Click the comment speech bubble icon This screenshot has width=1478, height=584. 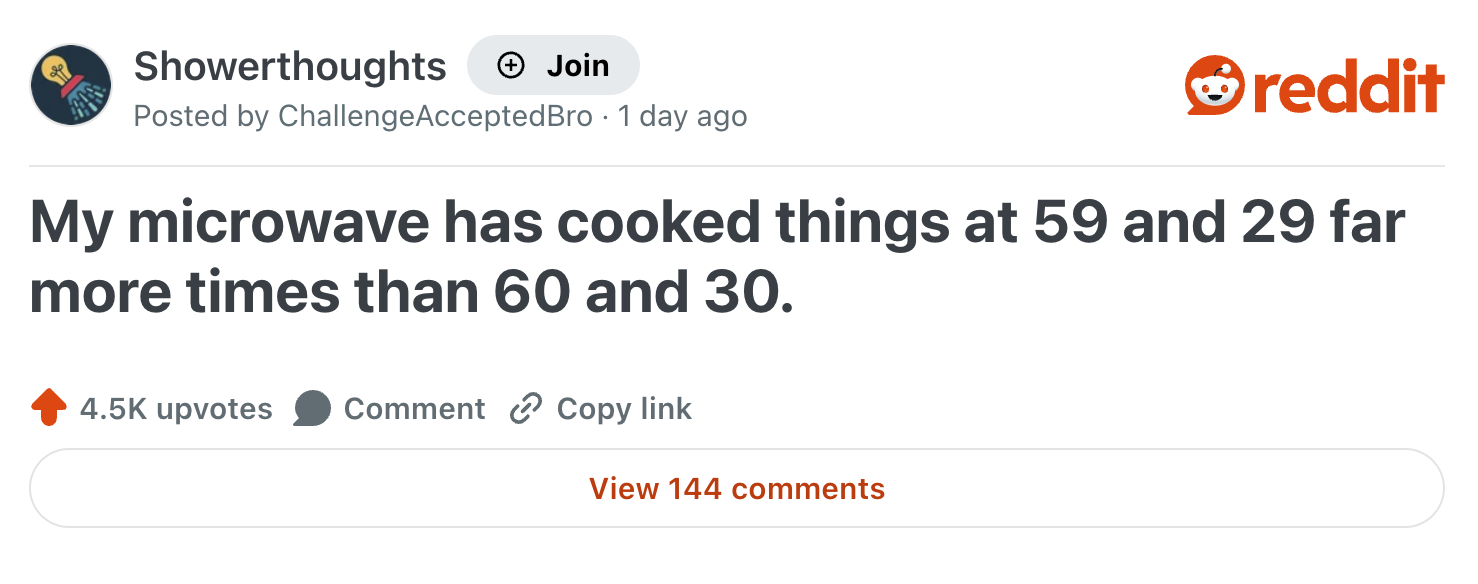[312, 408]
